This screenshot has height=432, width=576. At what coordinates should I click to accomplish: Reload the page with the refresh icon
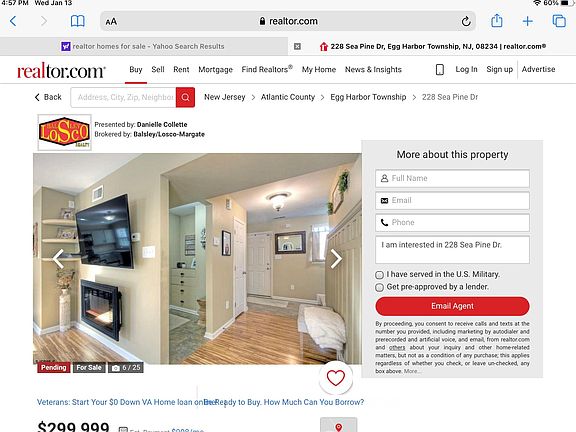tap(466, 21)
